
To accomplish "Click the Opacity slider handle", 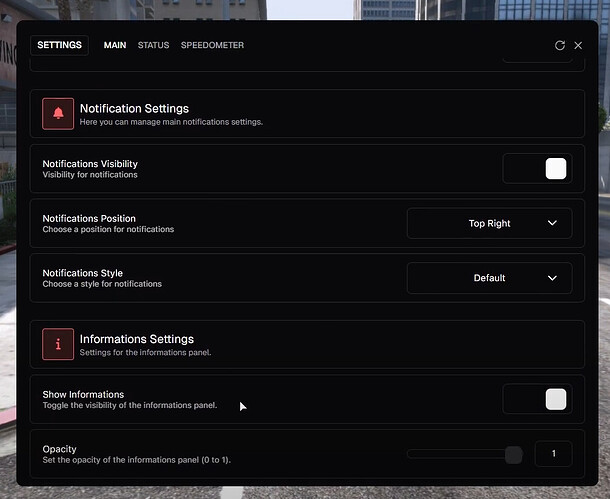I will click(x=514, y=454).
